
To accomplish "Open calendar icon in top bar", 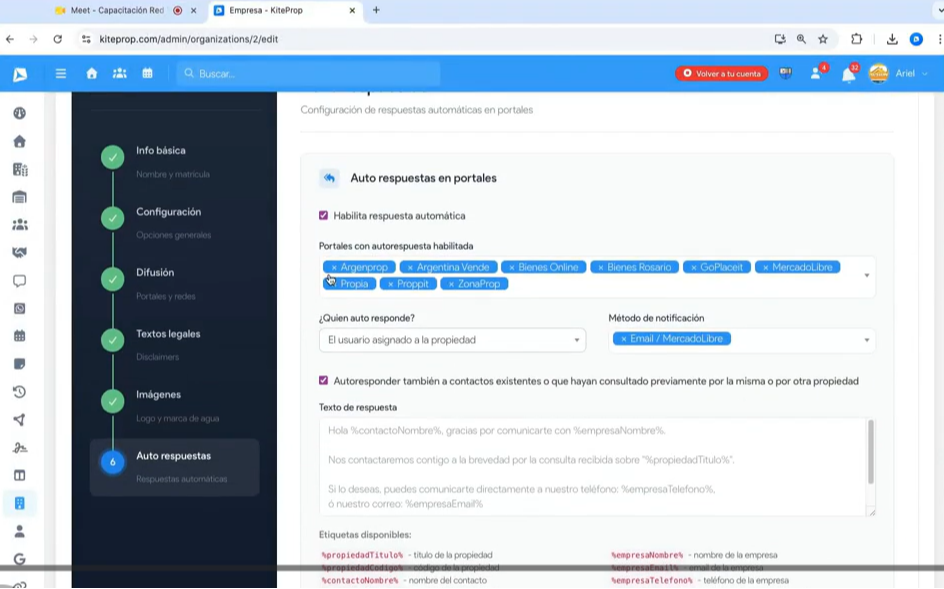I will 148,73.
